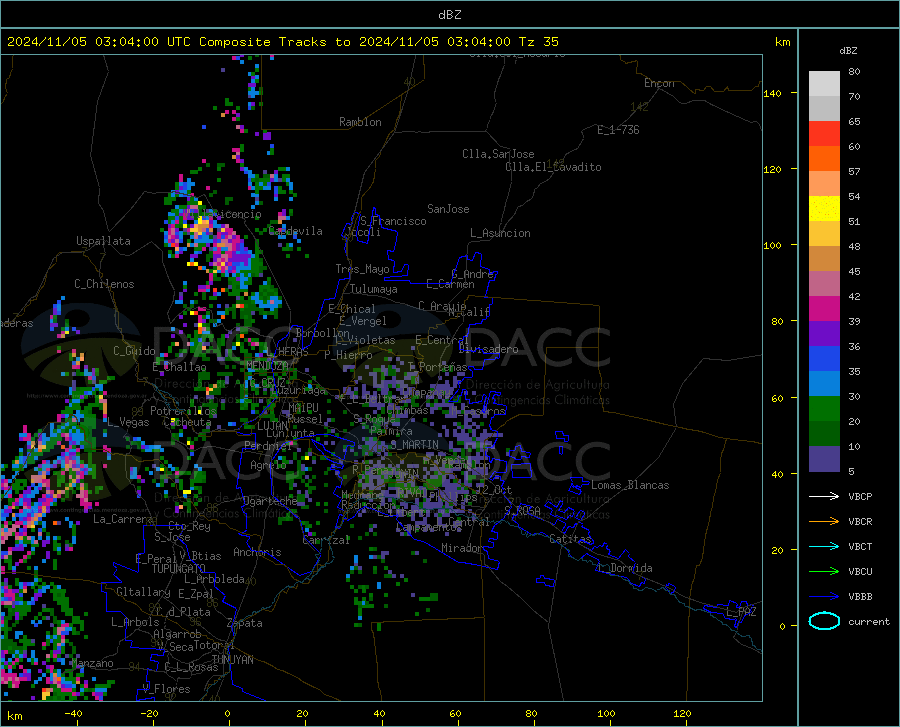Click the Catitas place label
Viewport: 900px width, 727px height.
570,539
